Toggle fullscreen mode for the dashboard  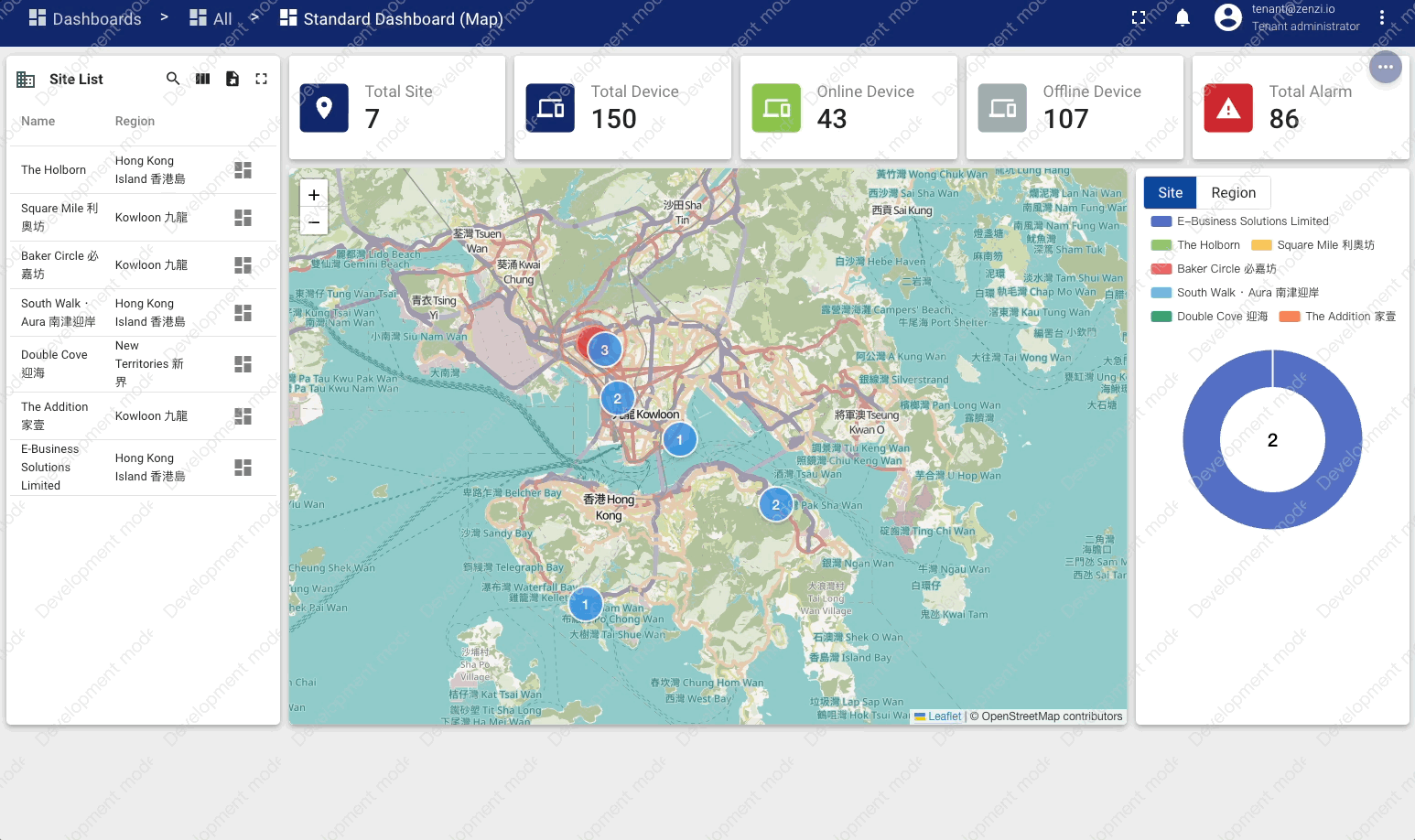1139,18
